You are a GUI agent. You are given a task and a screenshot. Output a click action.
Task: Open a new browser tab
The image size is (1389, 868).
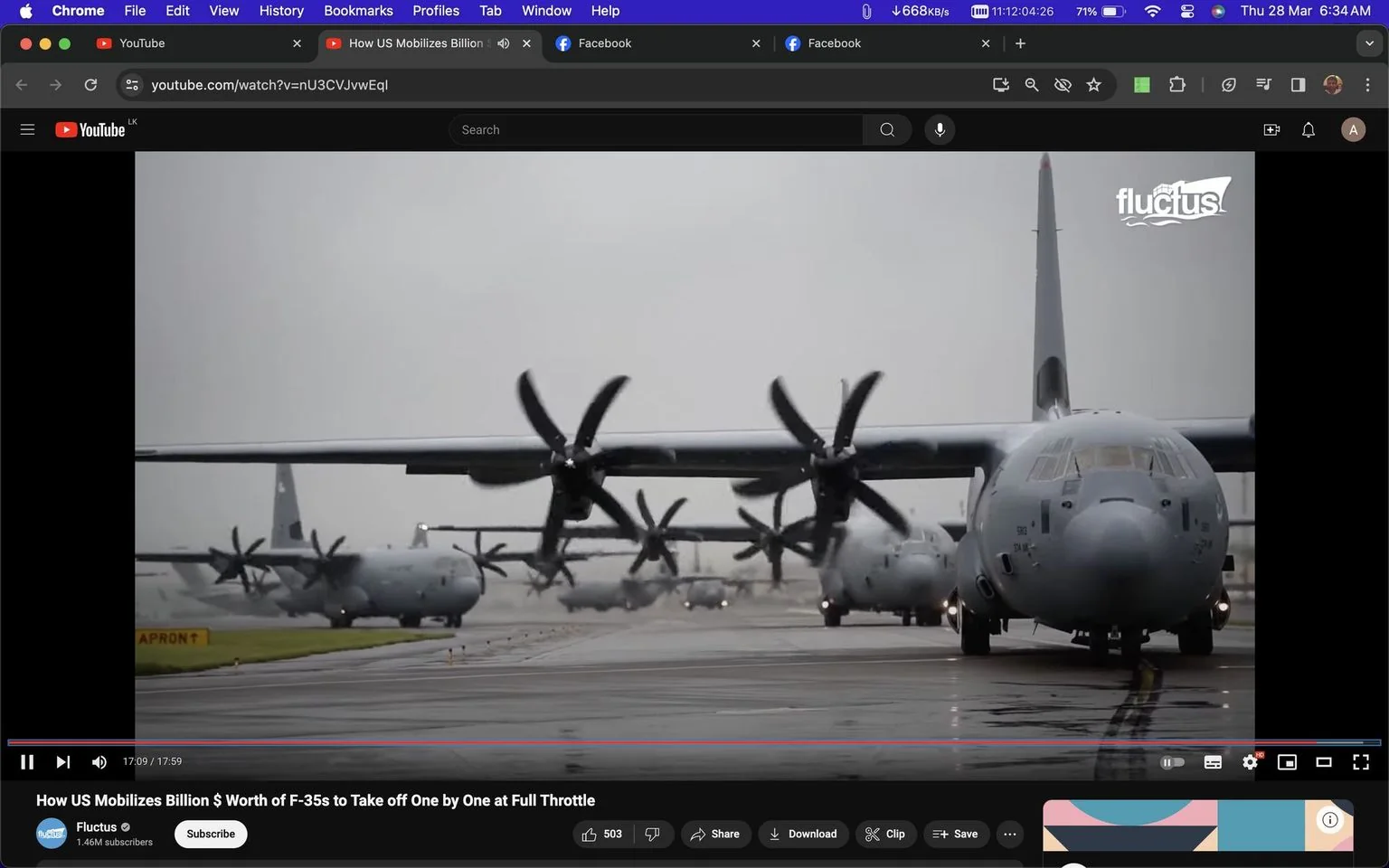[x=1020, y=43]
